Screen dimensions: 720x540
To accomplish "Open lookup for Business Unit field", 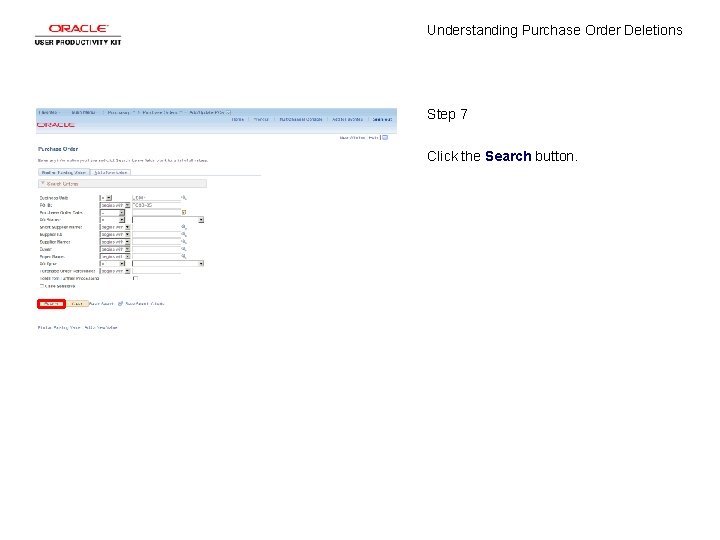I will click(184, 198).
